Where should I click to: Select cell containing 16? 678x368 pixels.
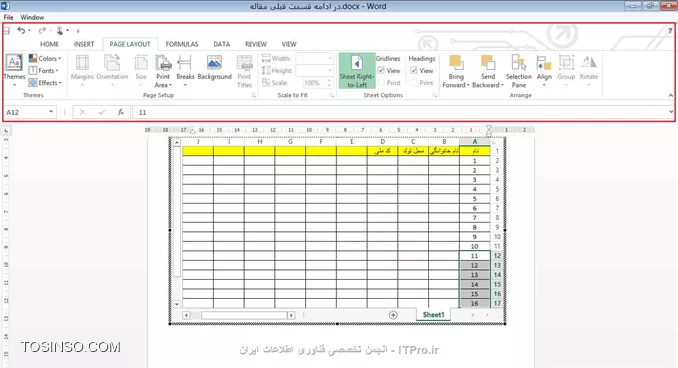click(x=474, y=303)
